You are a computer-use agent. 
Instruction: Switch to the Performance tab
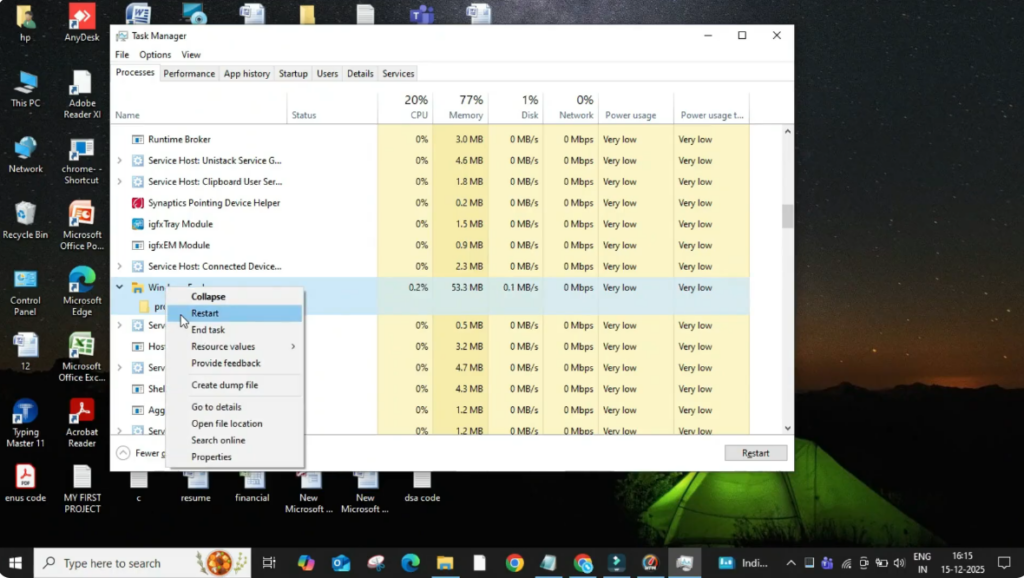pyautogui.click(x=189, y=73)
